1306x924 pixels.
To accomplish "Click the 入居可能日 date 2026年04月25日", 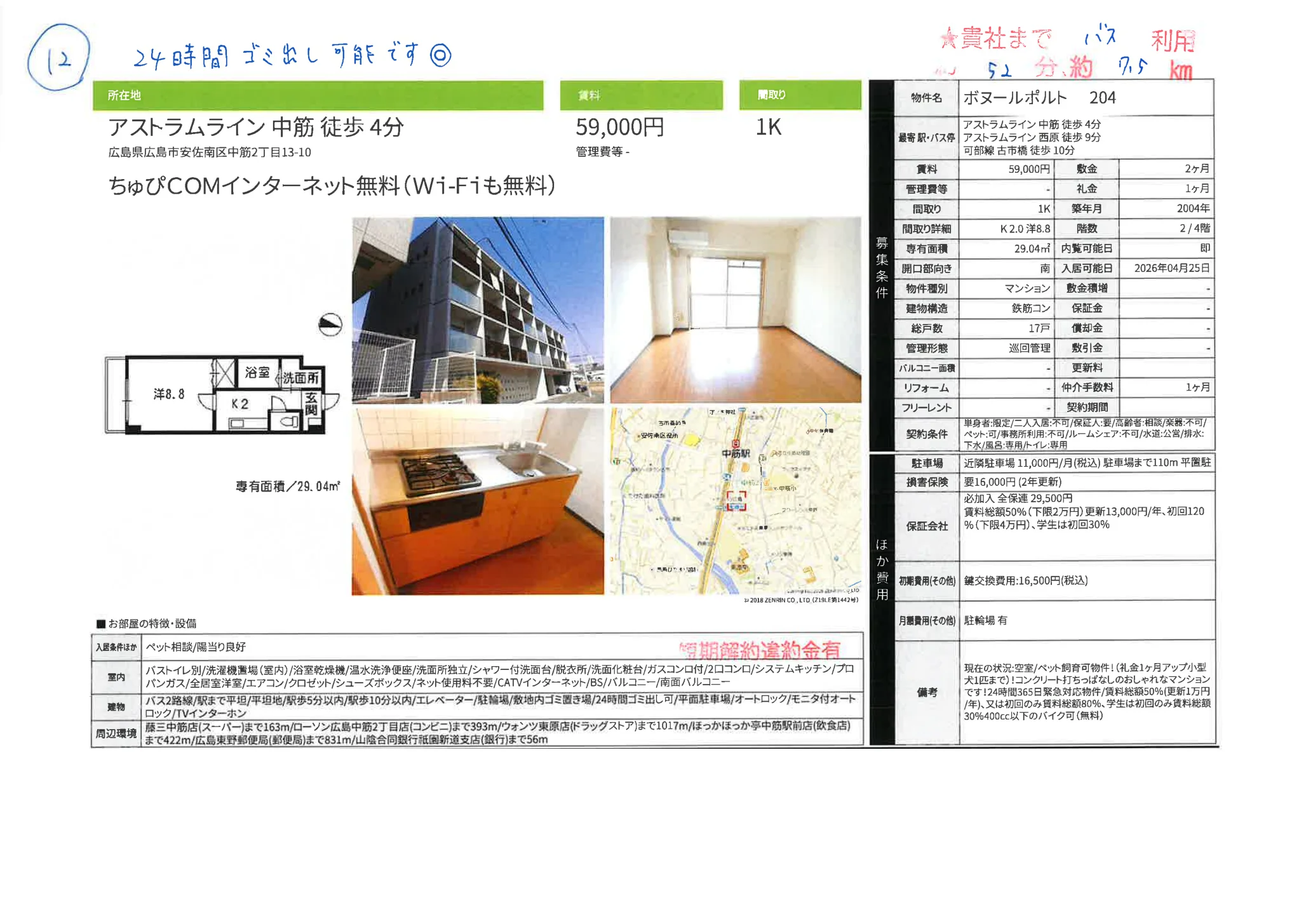I will [1171, 268].
